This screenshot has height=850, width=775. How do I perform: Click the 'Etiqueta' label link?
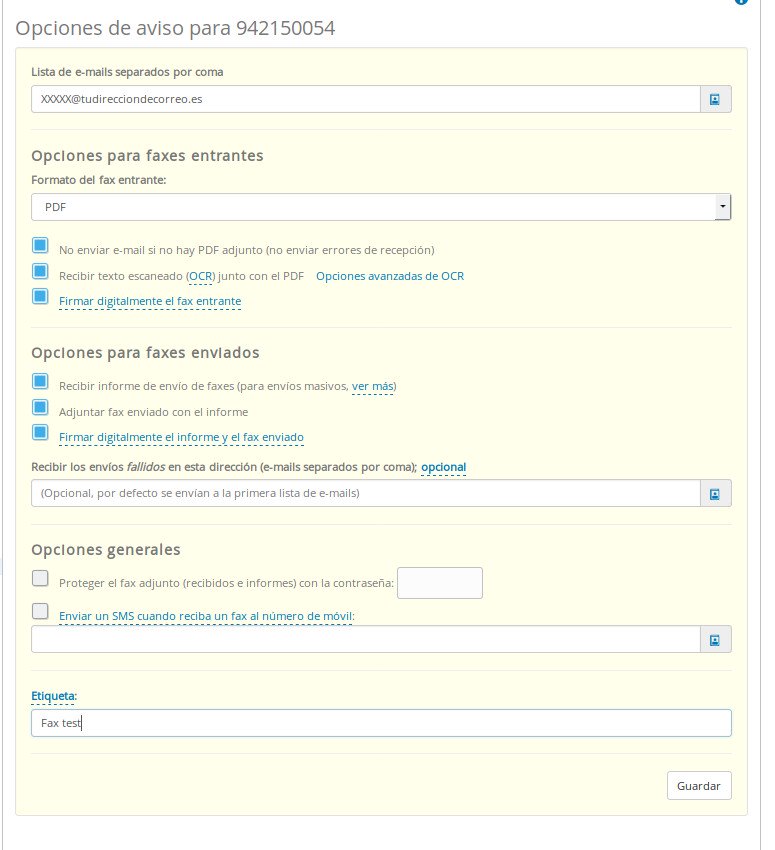coord(54,695)
